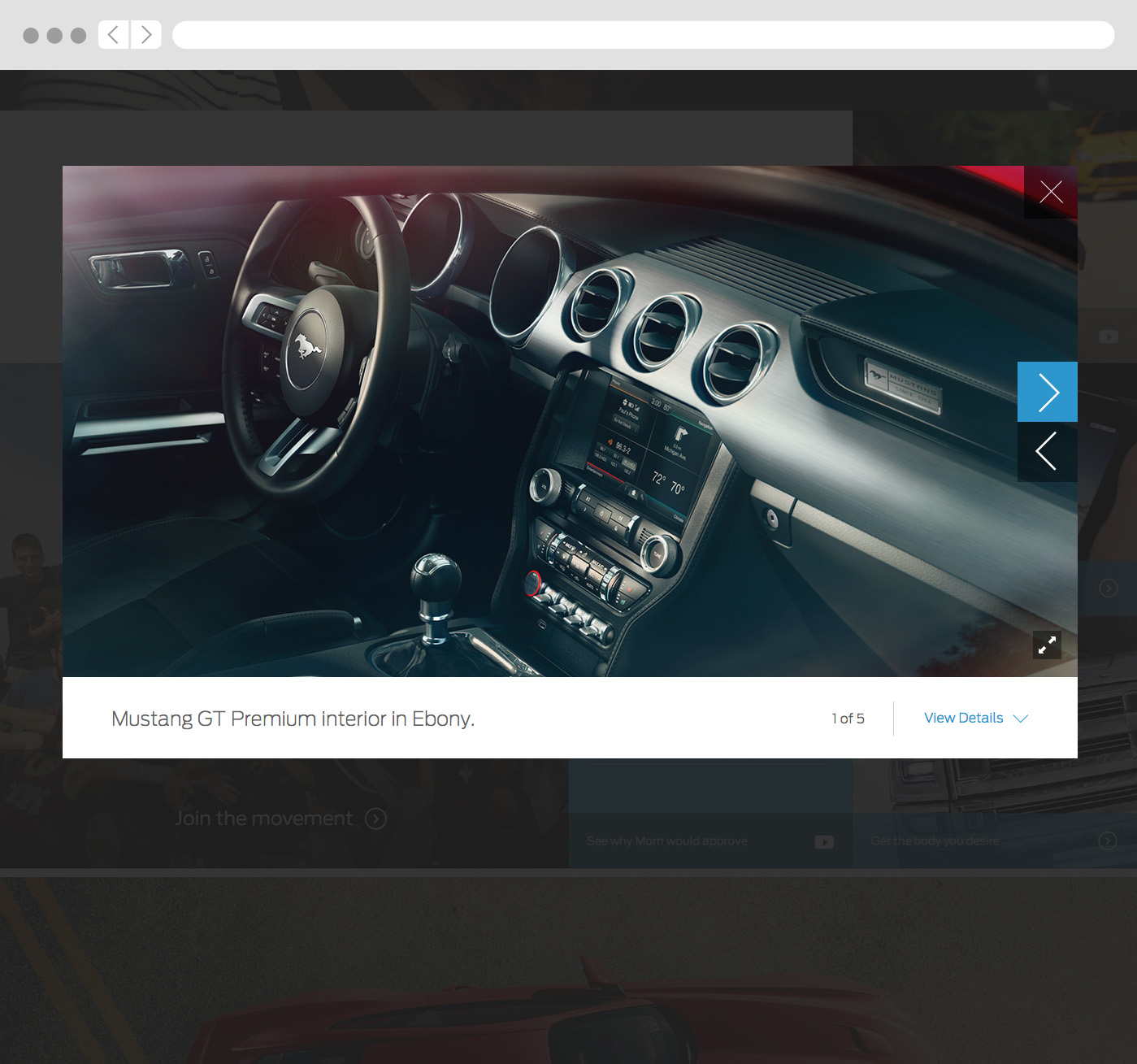1137x1064 pixels.
Task: Click the circled arrow beside Get the body you desire
Action: (x=1108, y=841)
